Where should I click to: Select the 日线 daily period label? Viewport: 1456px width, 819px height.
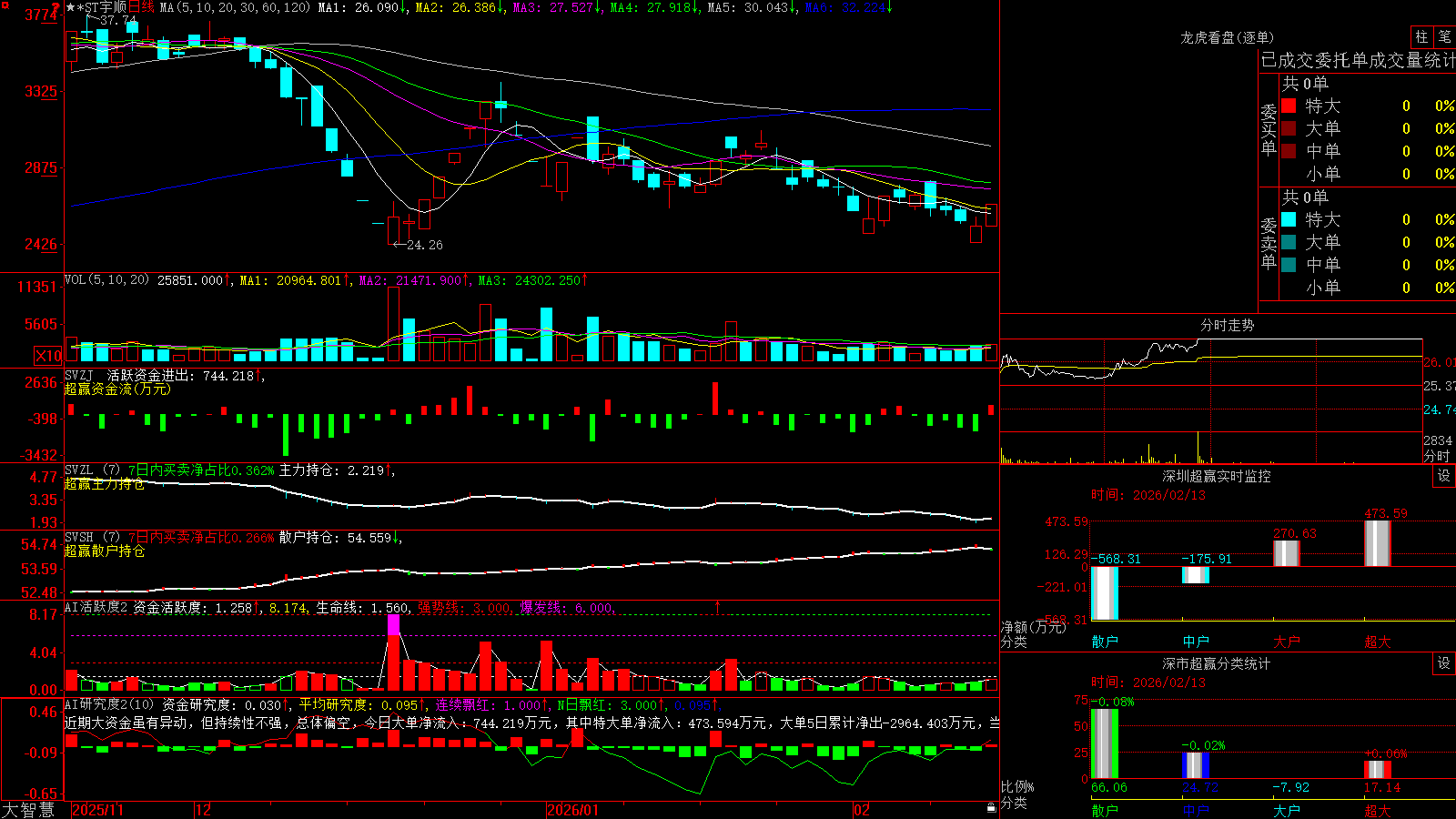pos(142,7)
